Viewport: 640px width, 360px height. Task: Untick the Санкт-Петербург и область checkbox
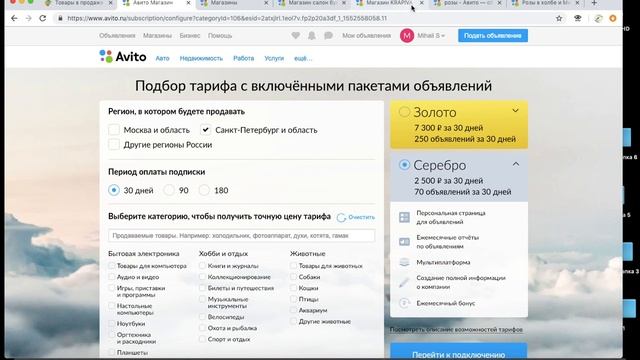click(205, 130)
